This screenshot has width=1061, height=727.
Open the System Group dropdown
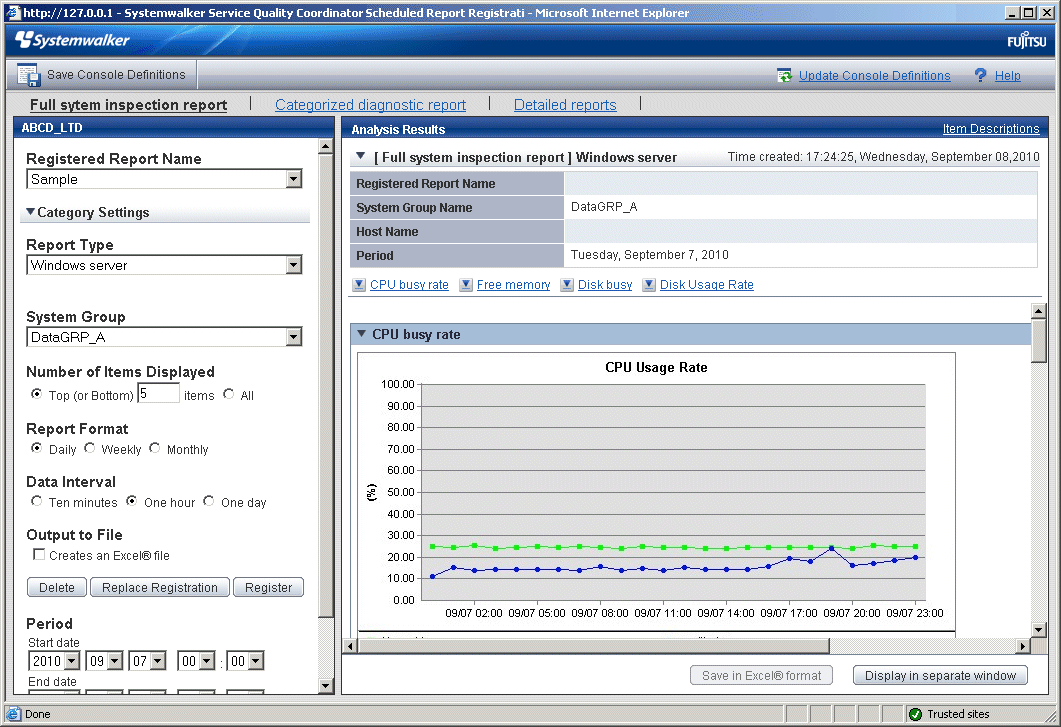coord(293,338)
